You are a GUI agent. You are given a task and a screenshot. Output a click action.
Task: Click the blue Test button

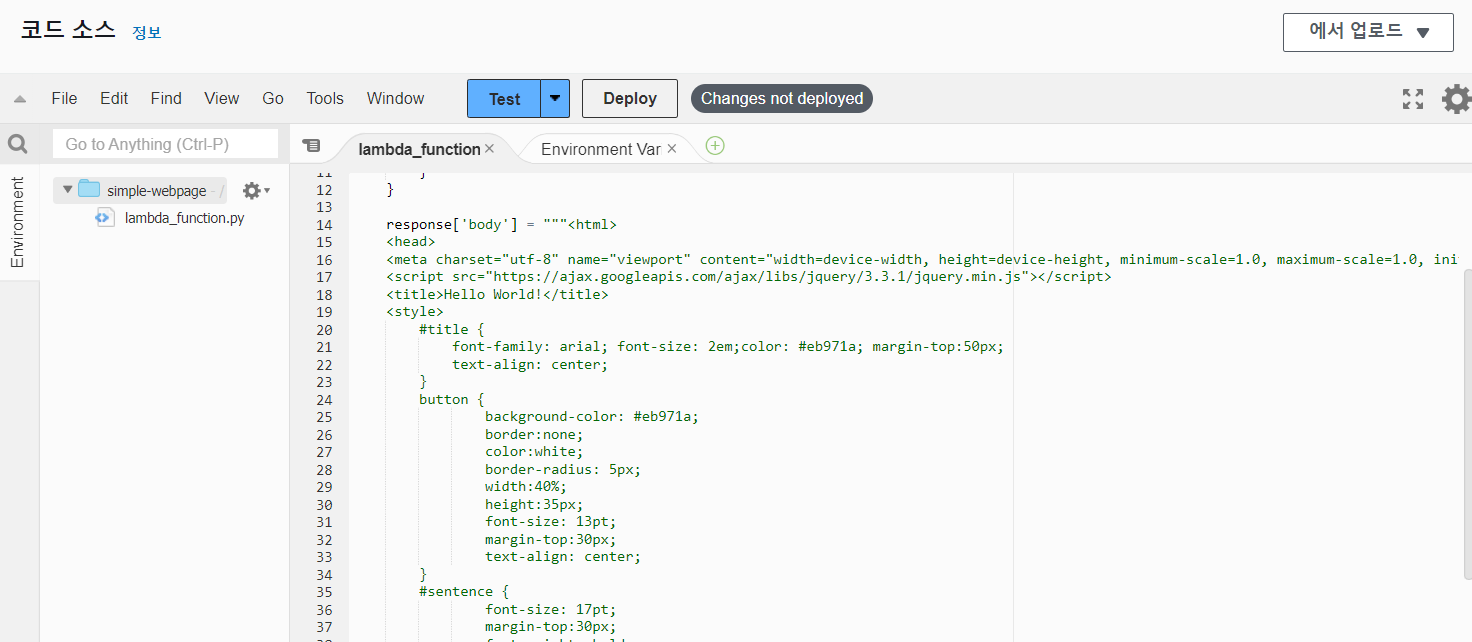click(x=504, y=99)
